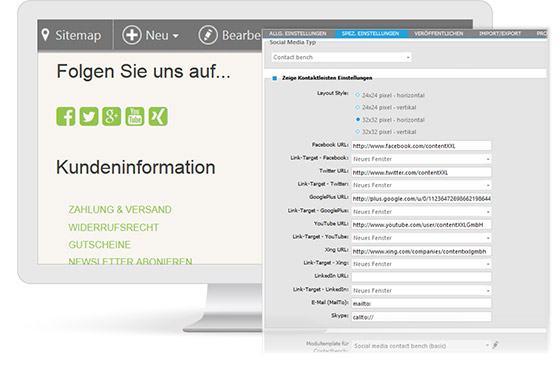Viewport: 560px width, 366px height.
Task: Open the Zahlung & Versand link
Action: pos(120,210)
